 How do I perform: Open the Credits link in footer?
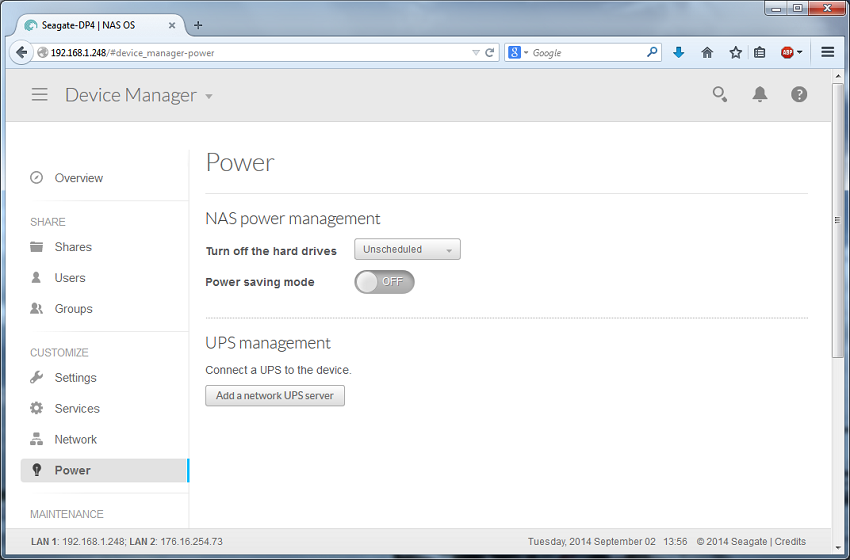point(790,542)
